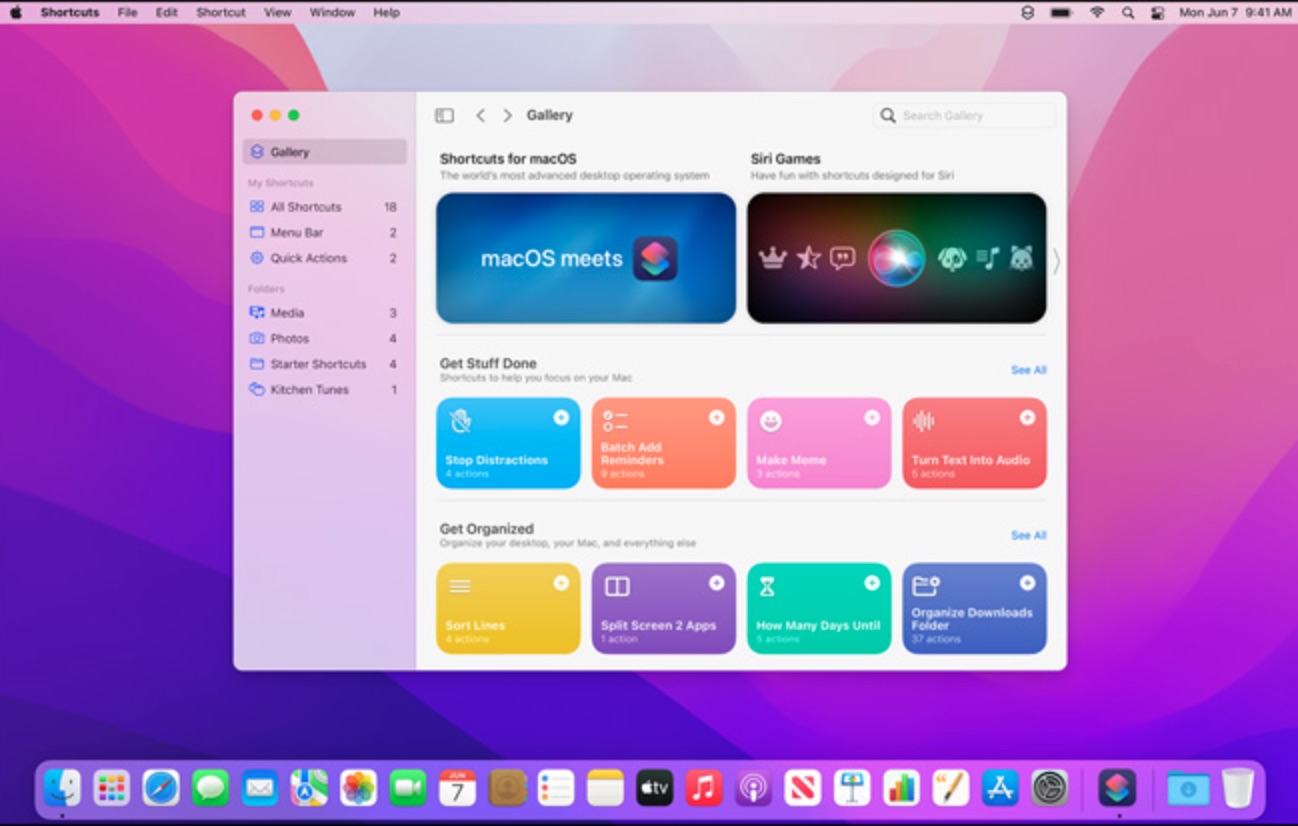Open FaceTime from the Dock
This screenshot has width=1298, height=826.
[x=408, y=788]
